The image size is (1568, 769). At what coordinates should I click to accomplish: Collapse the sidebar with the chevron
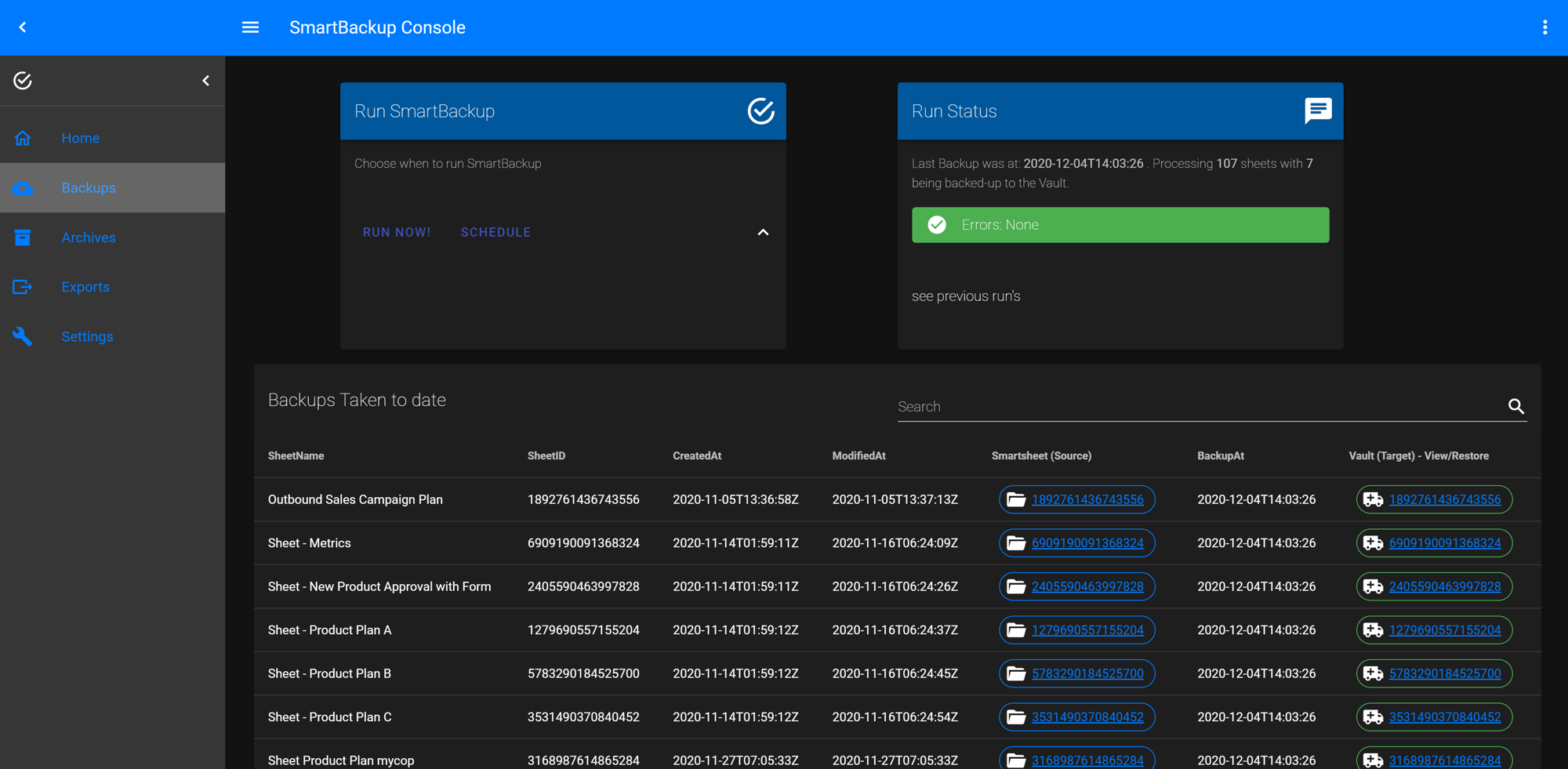(205, 81)
